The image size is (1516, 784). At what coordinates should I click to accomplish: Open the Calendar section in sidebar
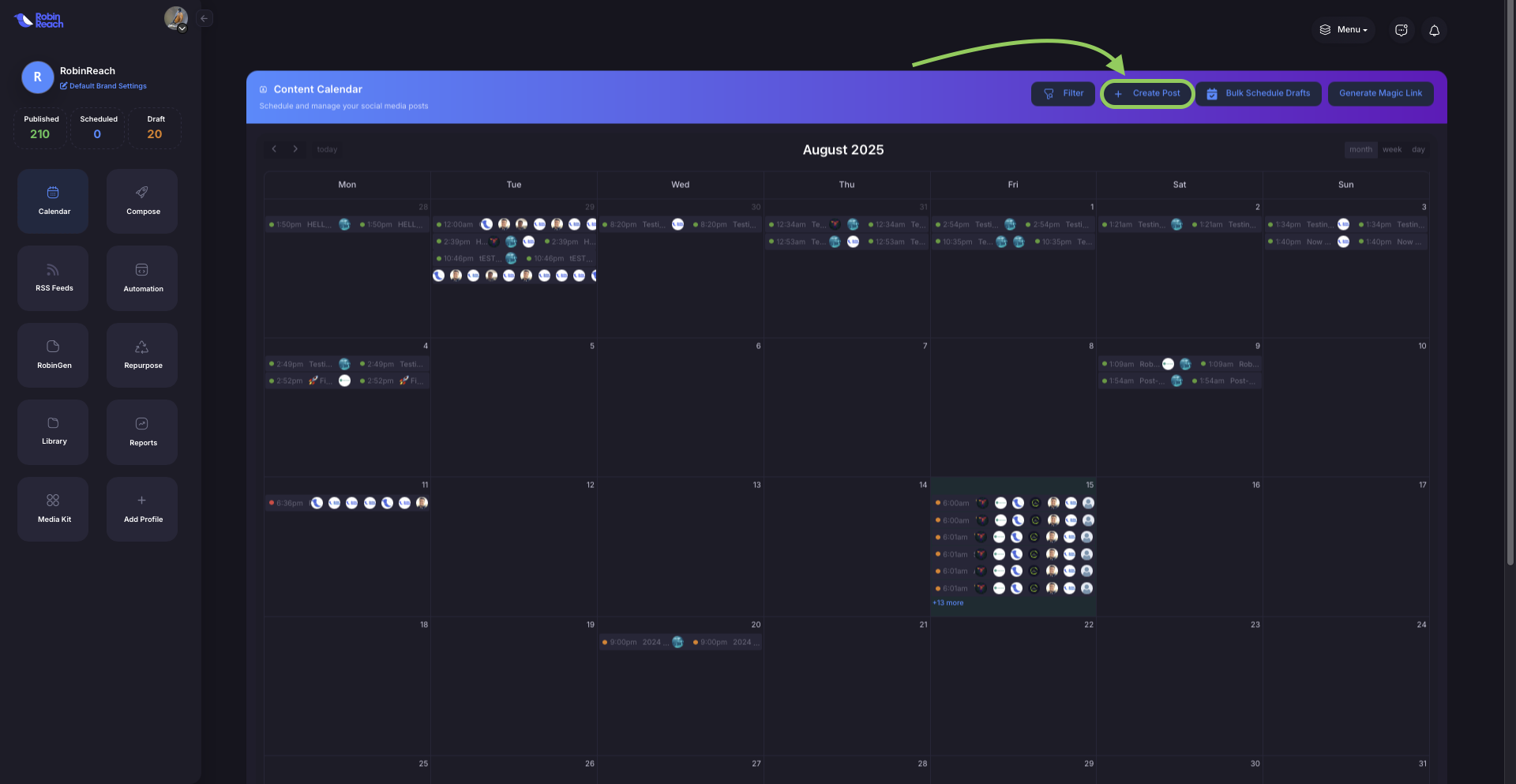tap(53, 201)
